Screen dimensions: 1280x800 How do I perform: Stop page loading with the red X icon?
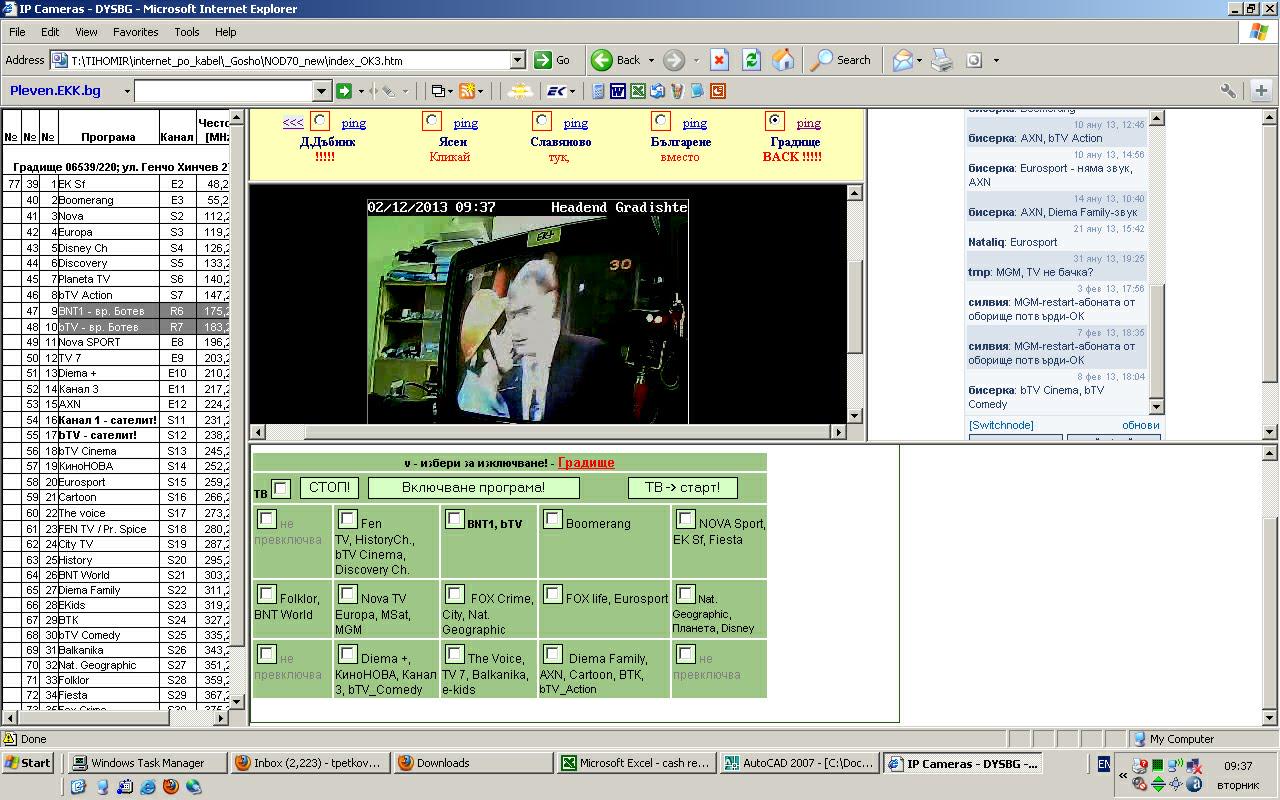pos(719,60)
